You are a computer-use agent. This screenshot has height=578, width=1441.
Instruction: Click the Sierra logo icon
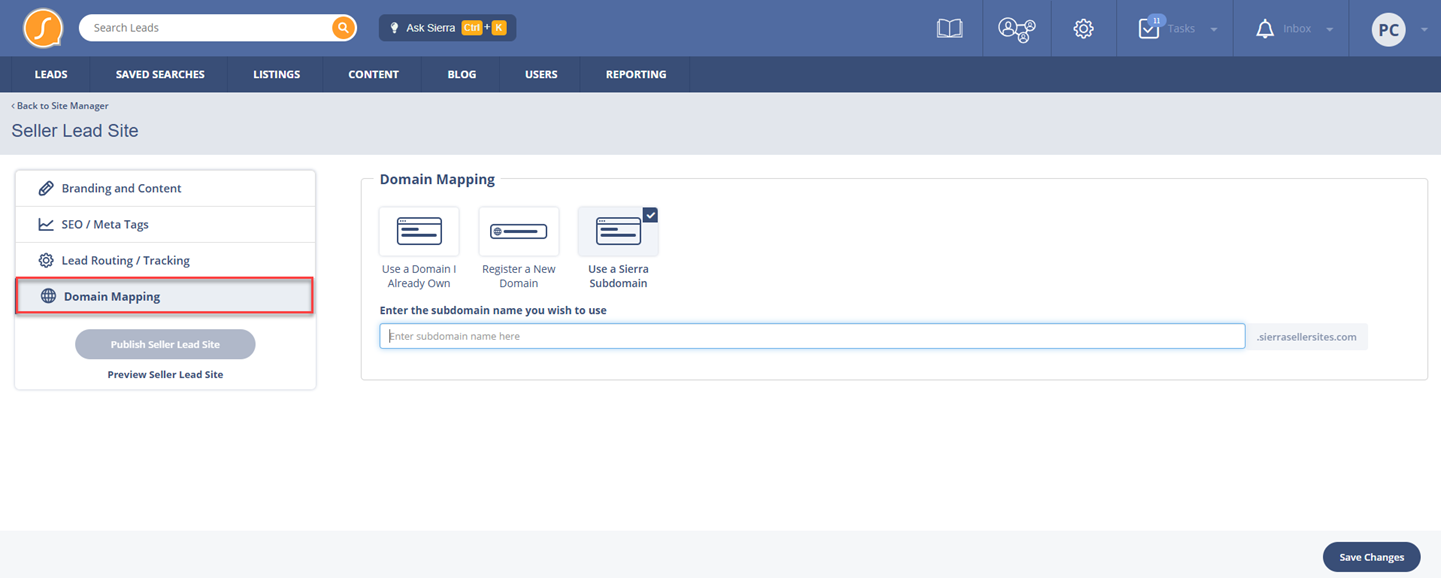(43, 28)
